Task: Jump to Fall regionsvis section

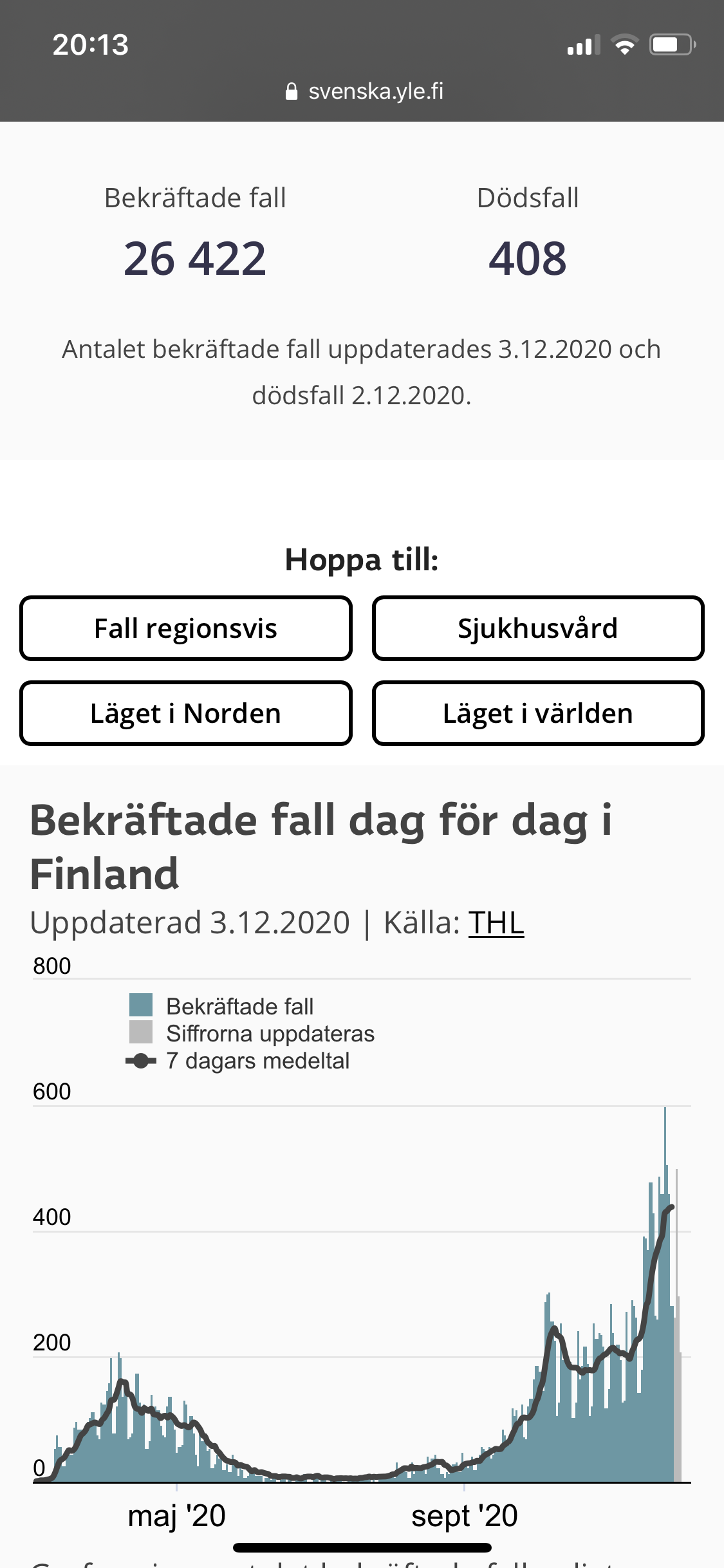Action: pos(186,628)
